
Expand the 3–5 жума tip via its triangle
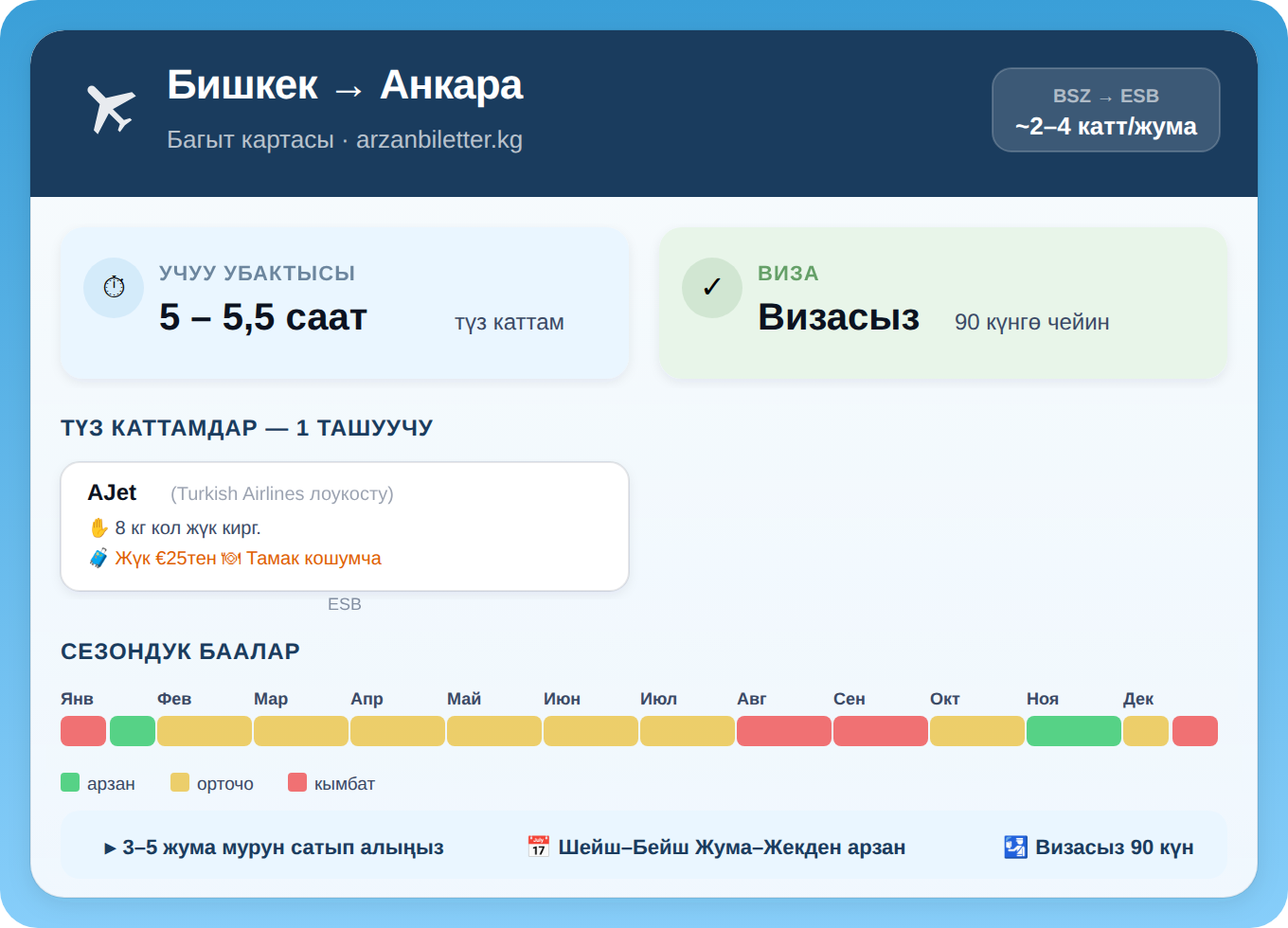[x=110, y=847]
